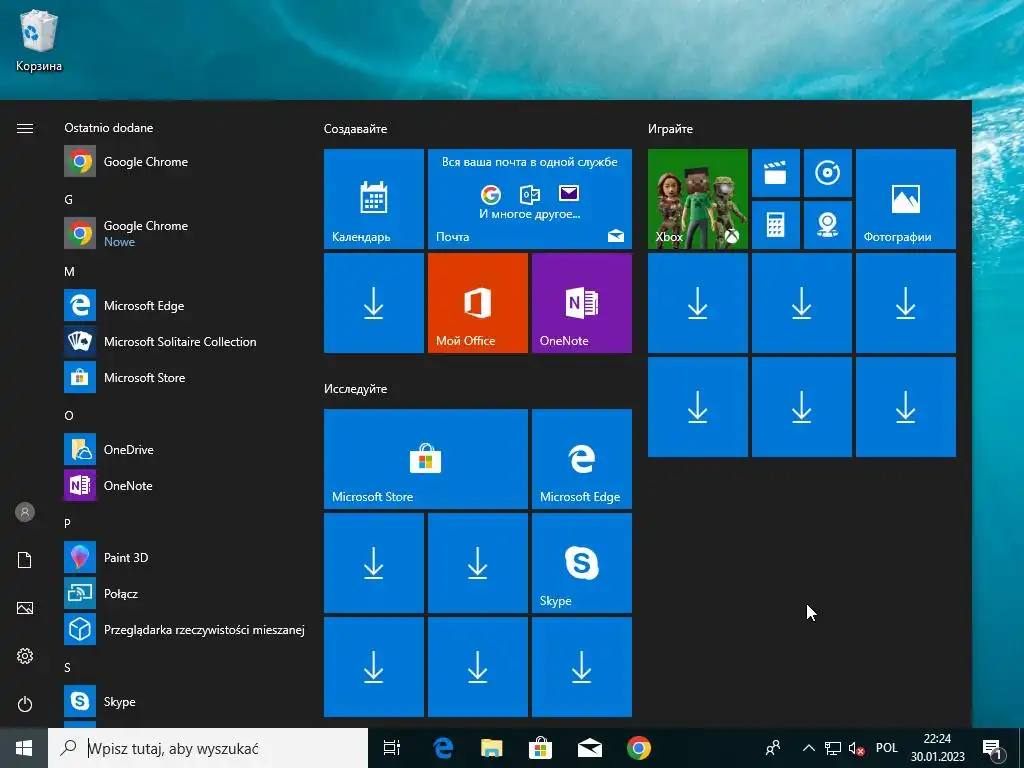Image resolution: width=1024 pixels, height=768 pixels.
Task: Launch Paint 3D
Action: click(183, 557)
